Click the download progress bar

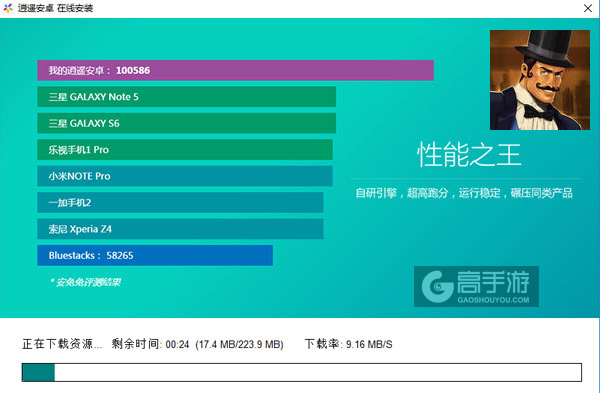pos(302,372)
